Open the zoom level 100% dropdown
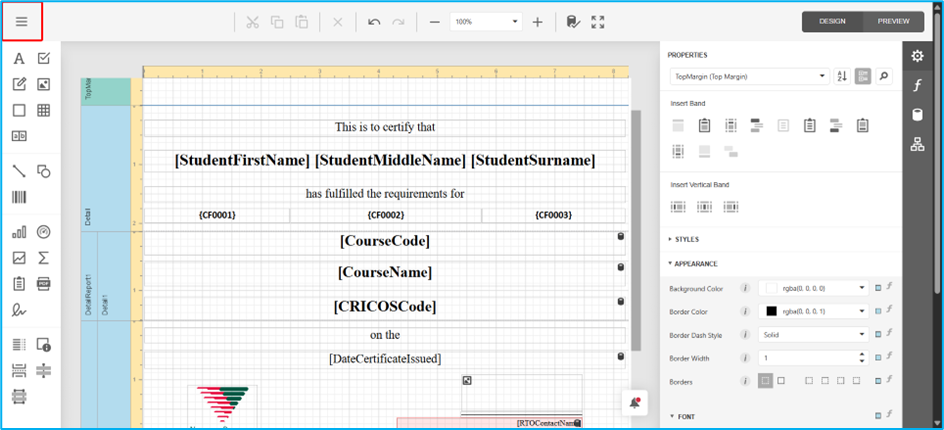Screen dimensions: 944x430 click(515, 22)
